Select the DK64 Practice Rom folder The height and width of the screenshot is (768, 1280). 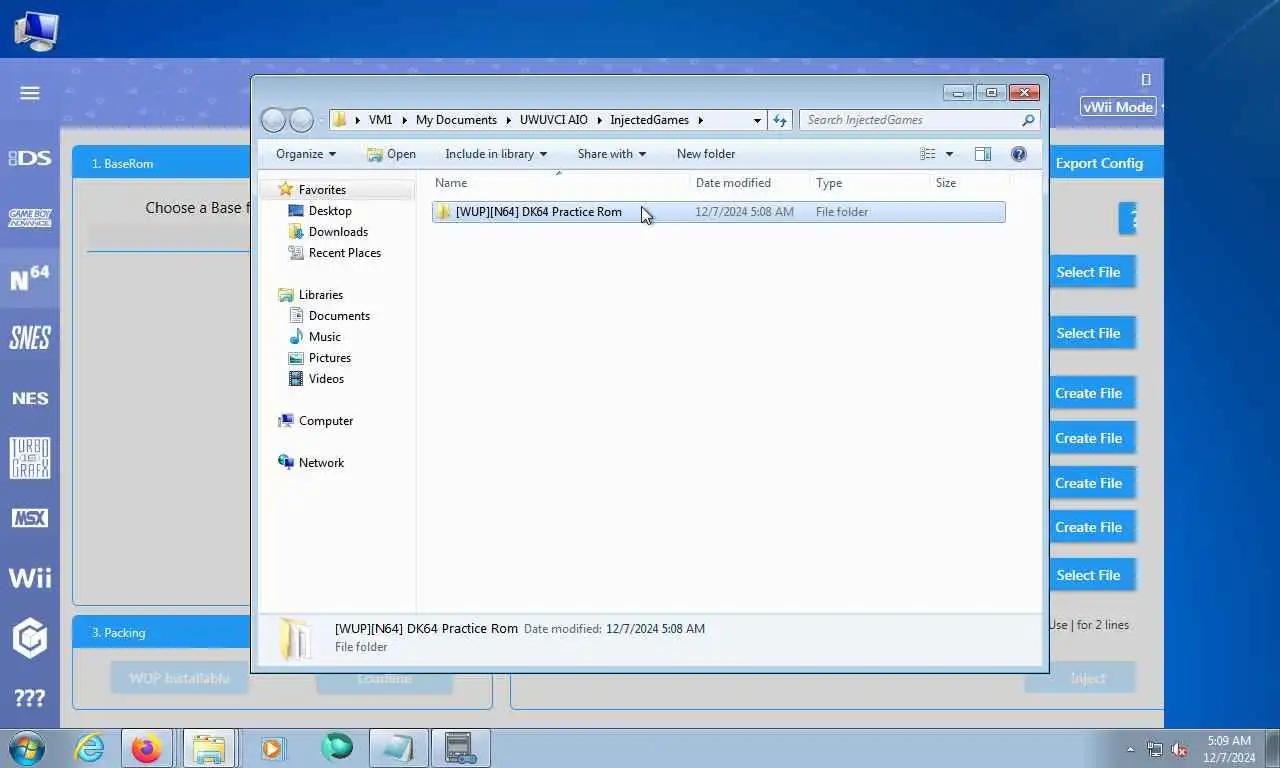718,212
